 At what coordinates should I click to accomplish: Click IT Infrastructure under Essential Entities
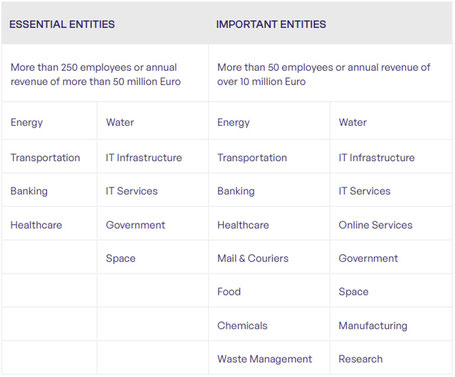coord(144,158)
